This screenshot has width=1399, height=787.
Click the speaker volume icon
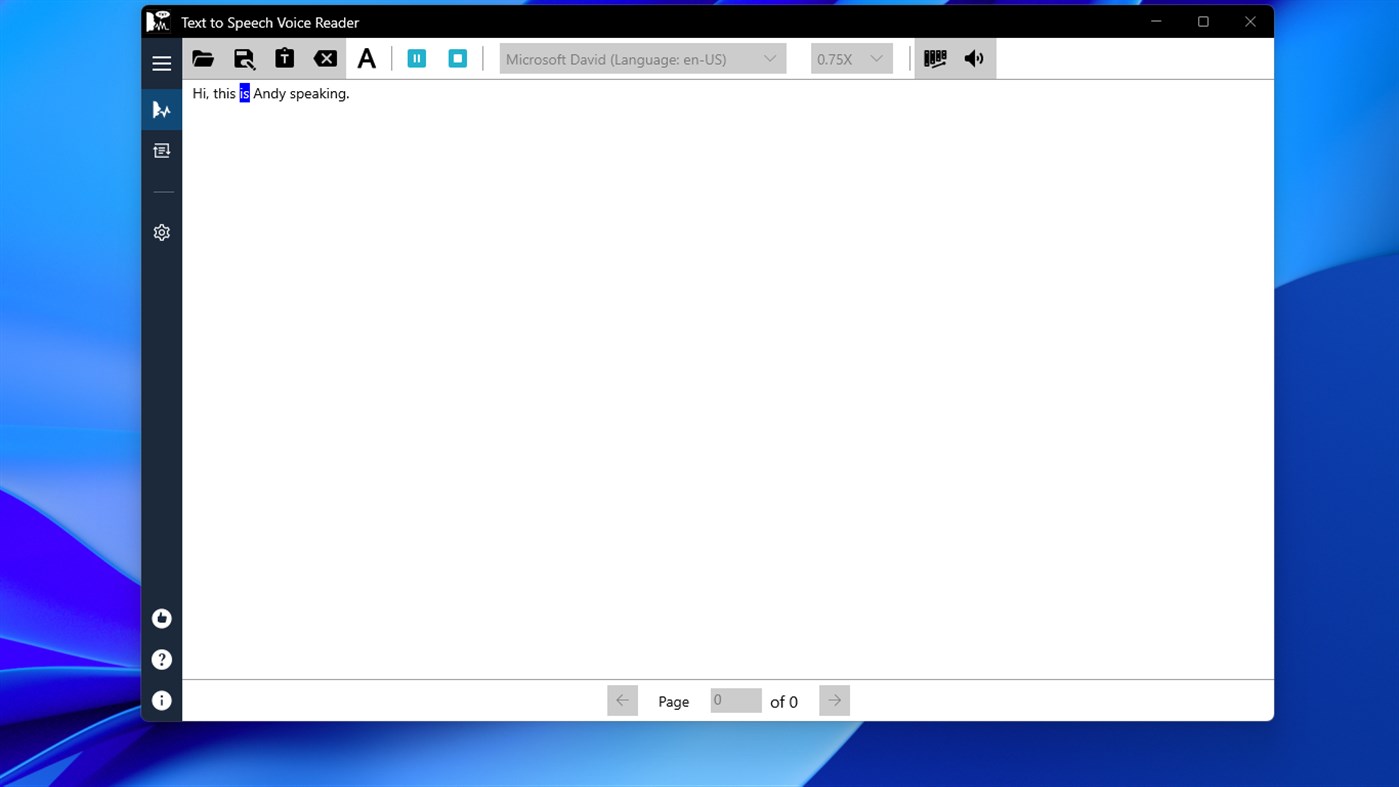coord(974,59)
